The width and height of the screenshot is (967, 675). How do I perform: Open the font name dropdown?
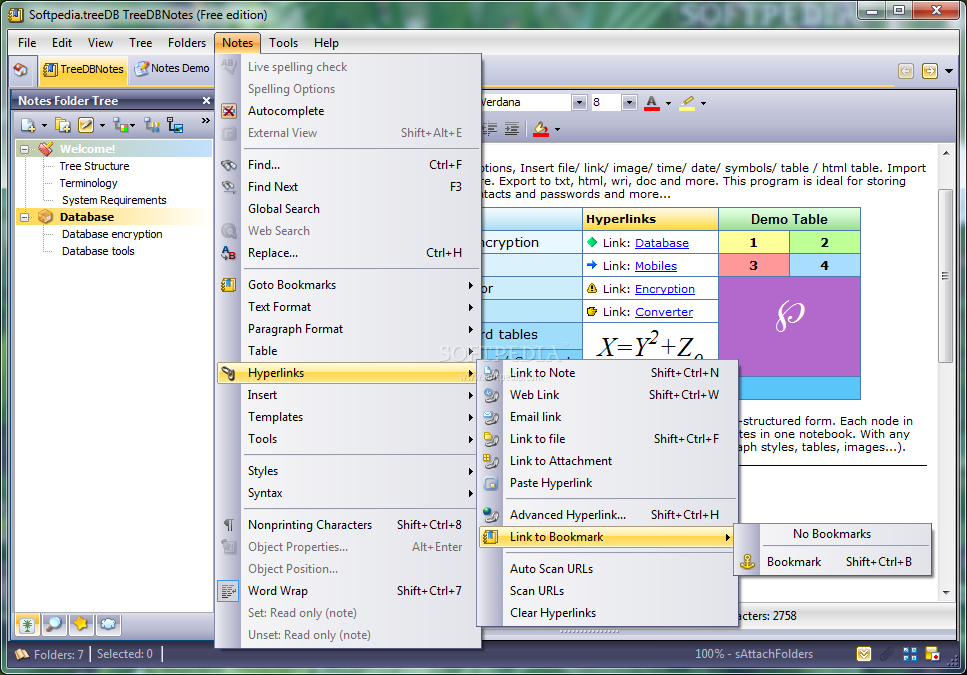579,102
